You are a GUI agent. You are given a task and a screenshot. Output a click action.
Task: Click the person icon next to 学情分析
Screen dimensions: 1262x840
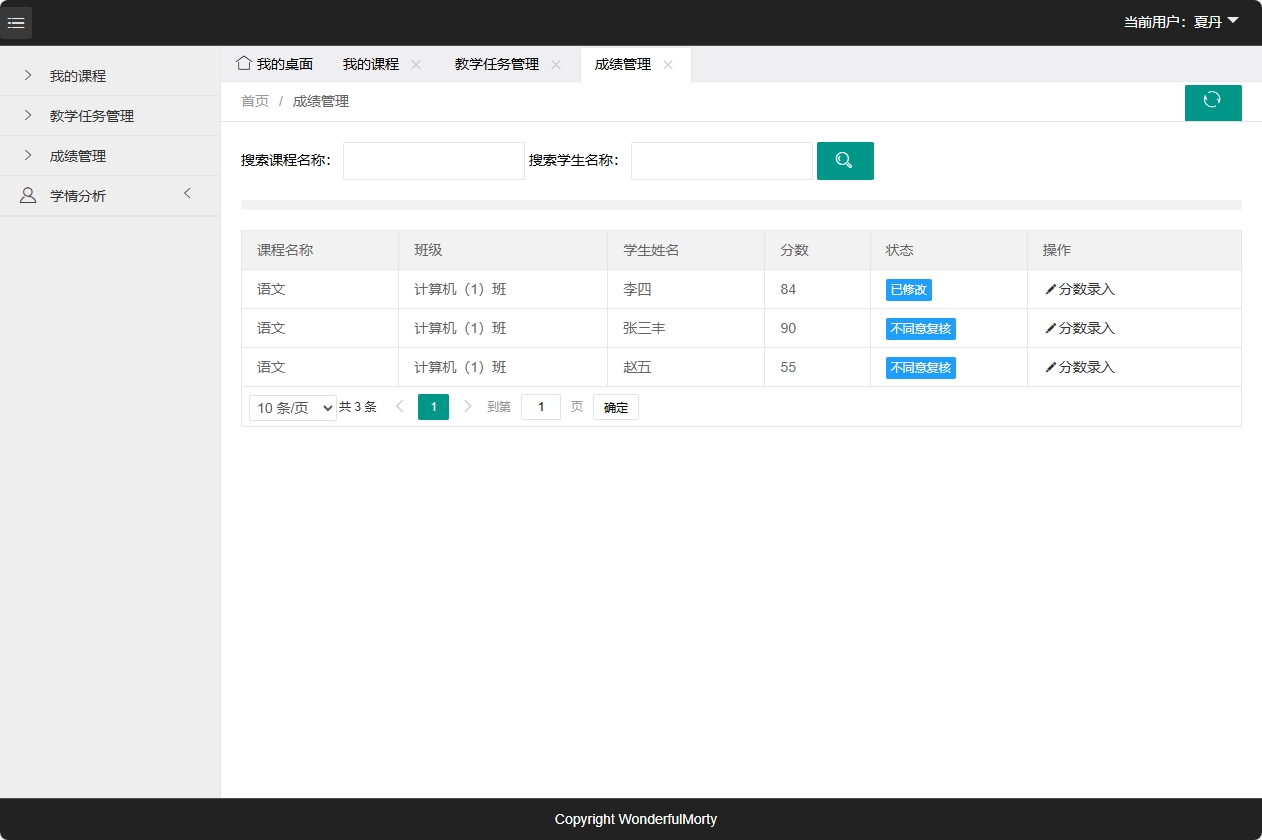pos(28,195)
